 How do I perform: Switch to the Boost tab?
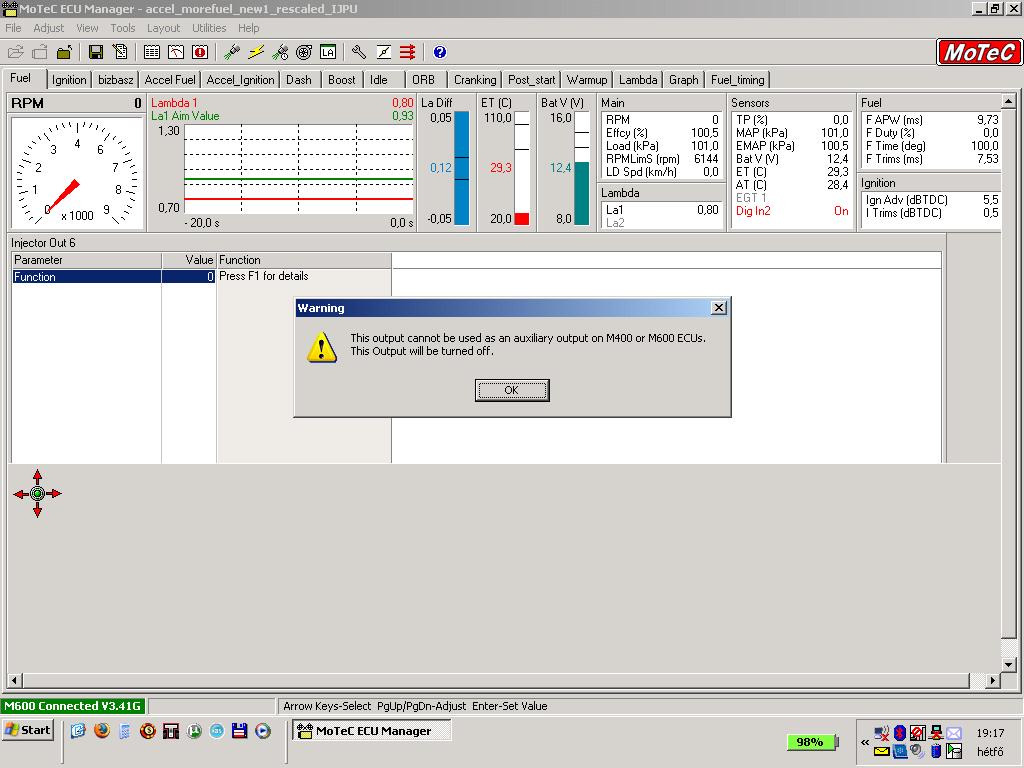coord(342,80)
